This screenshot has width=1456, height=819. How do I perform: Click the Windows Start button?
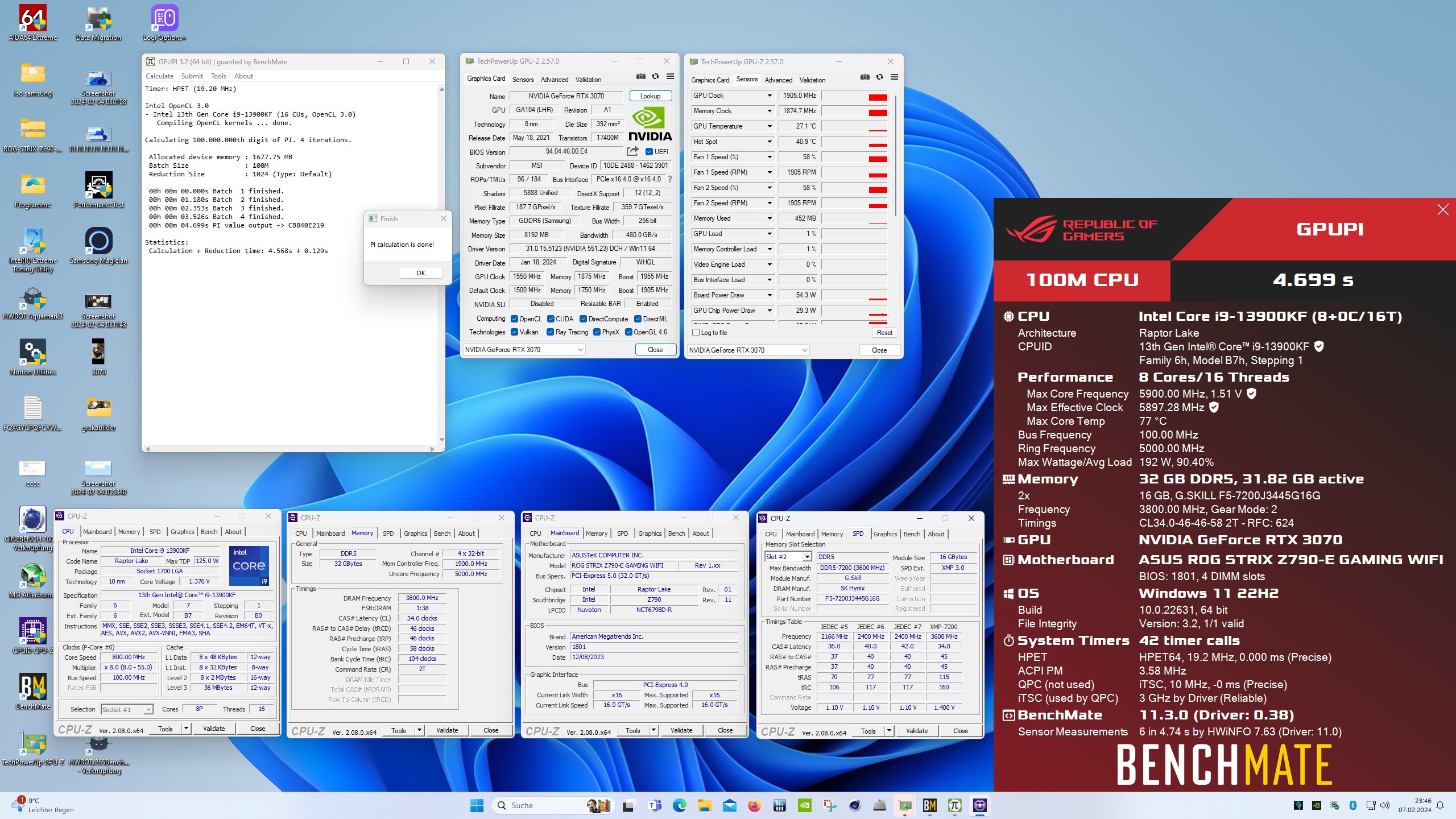(477, 805)
